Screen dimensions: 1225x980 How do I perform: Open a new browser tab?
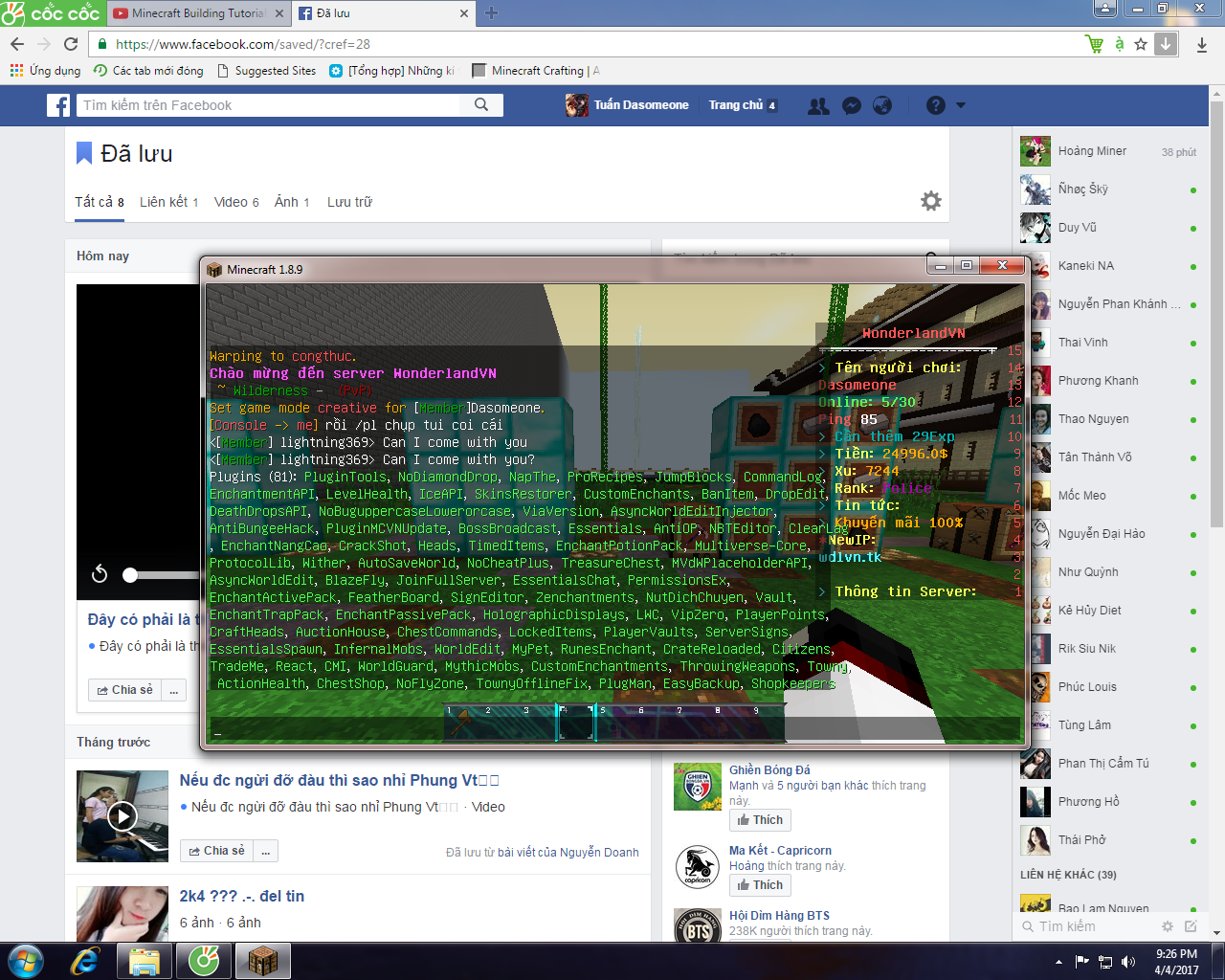(492, 13)
